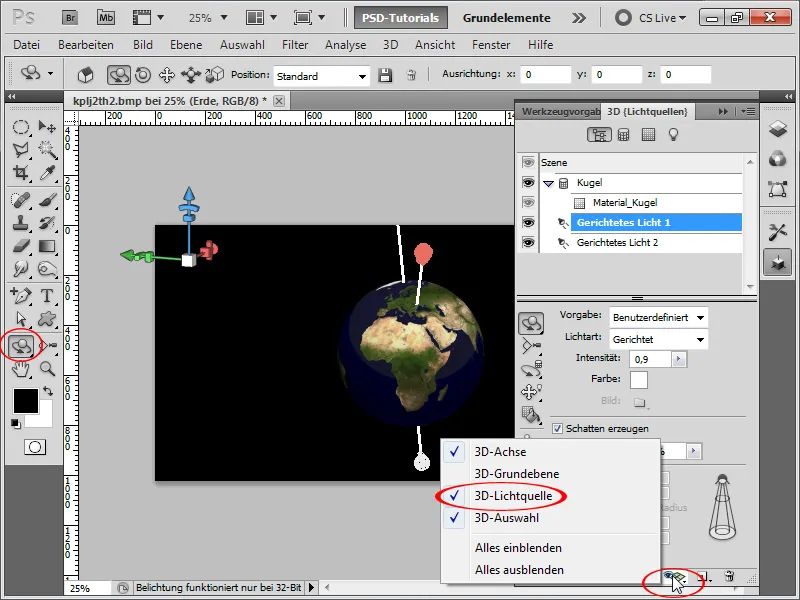Show whole scene filter in 3D panel
The image size is (800, 600).
599,135
